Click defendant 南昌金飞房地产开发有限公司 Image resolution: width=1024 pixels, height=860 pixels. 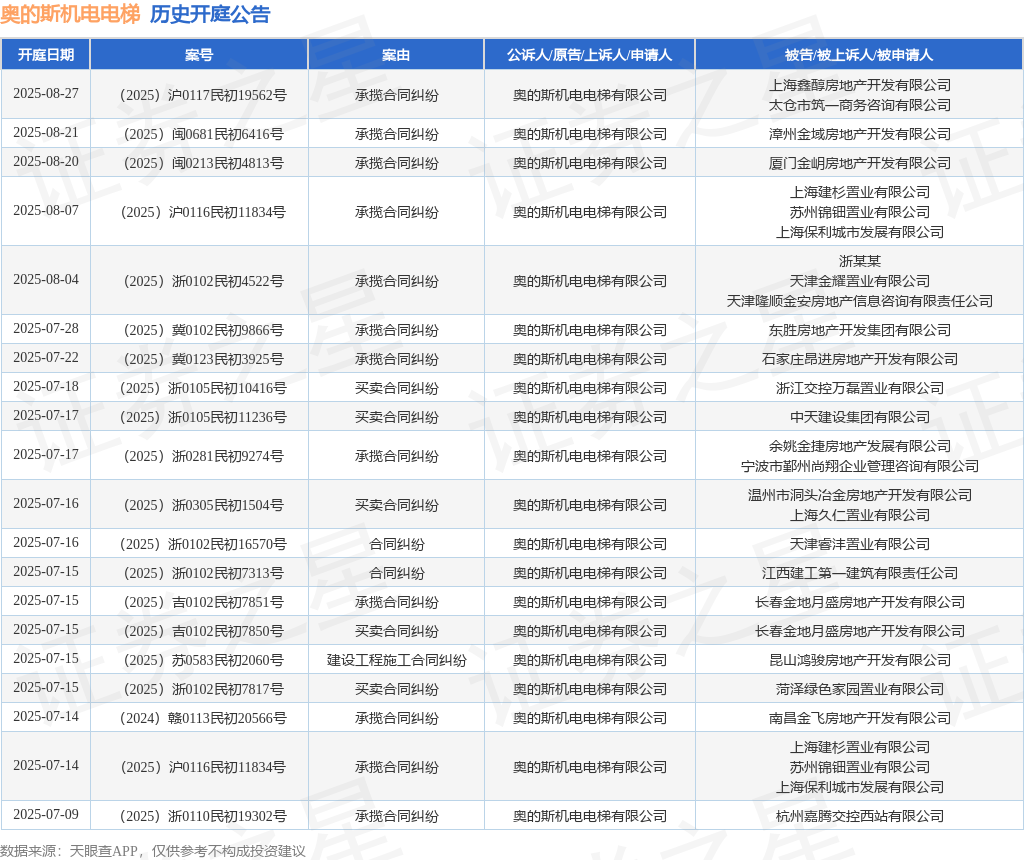coord(859,718)
